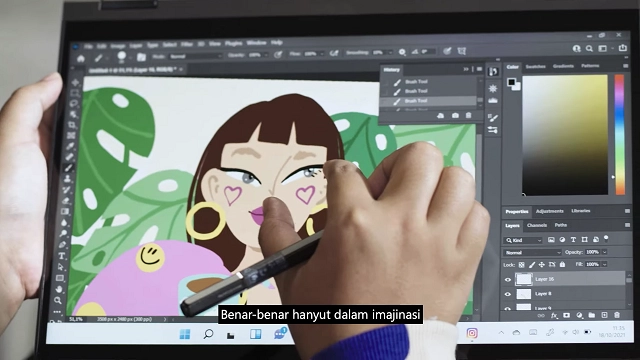Select the Blur (droplet) tool
640x360 pixels.
pos(64,222)
